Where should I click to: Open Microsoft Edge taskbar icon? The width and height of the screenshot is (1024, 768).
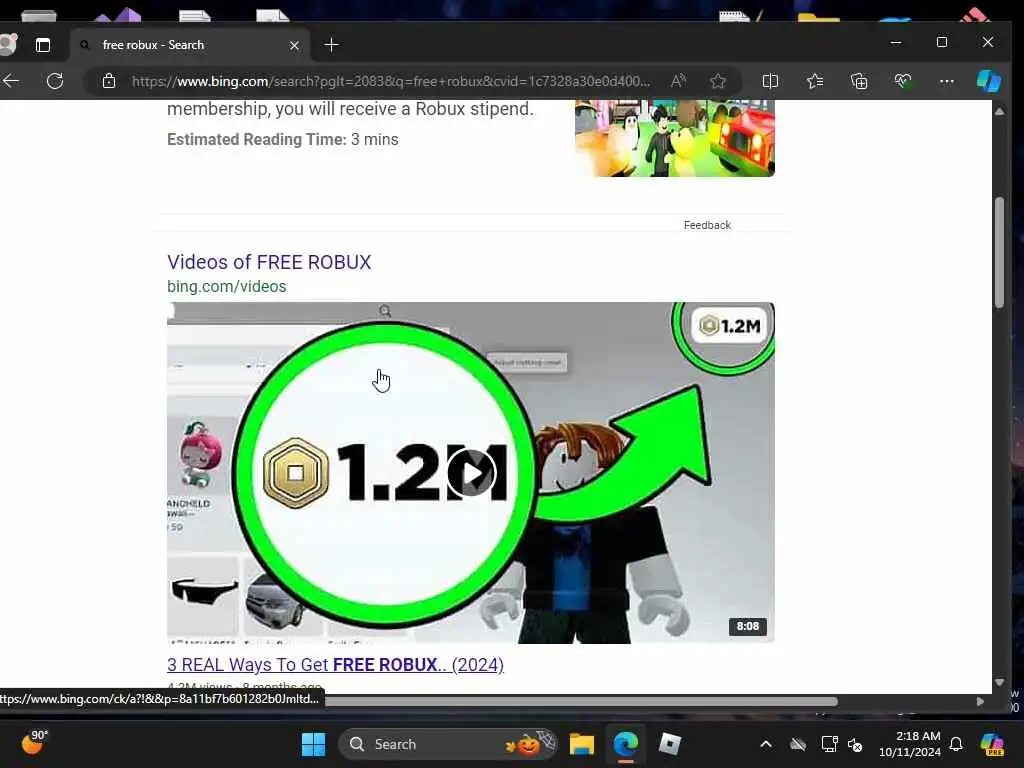626,744
